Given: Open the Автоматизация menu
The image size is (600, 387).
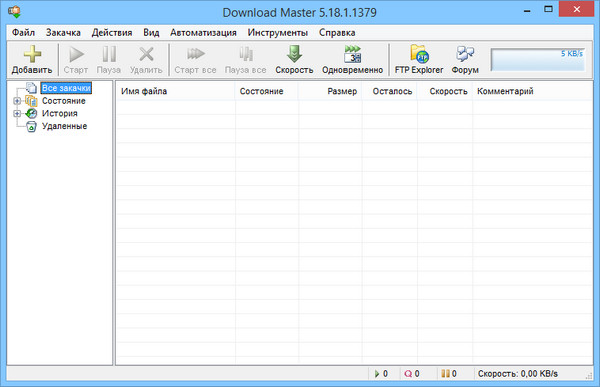Looking at the screenshot, I should click(203, 33).
